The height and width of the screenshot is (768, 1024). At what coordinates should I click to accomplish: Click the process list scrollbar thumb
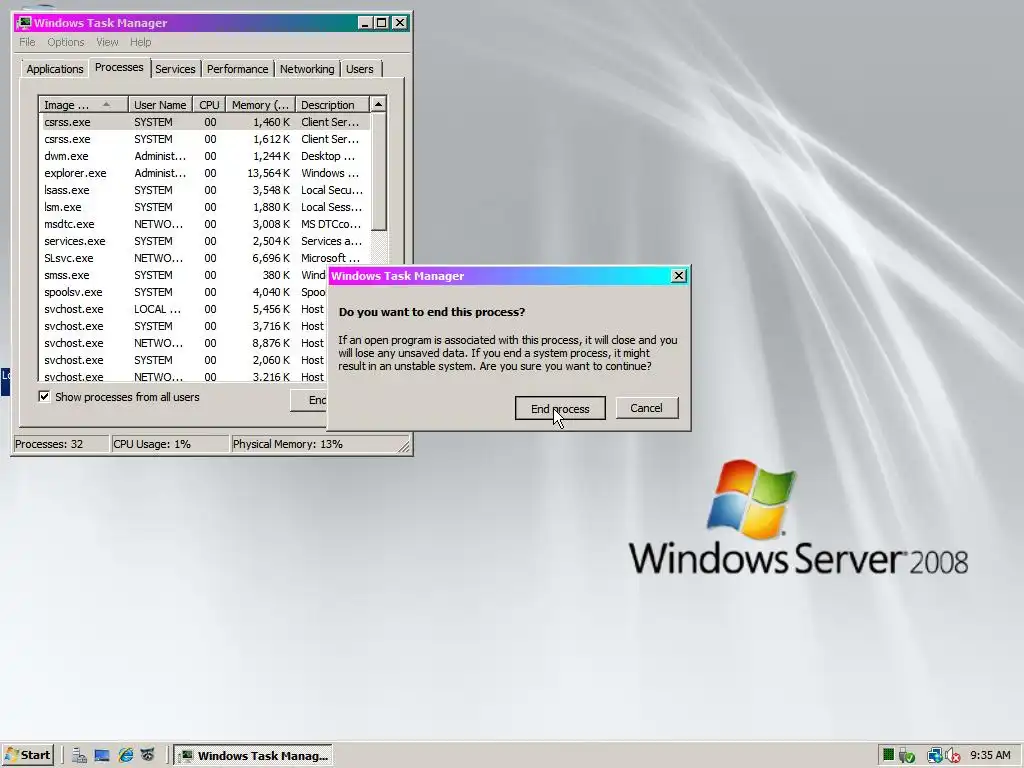tap(378, 171)
